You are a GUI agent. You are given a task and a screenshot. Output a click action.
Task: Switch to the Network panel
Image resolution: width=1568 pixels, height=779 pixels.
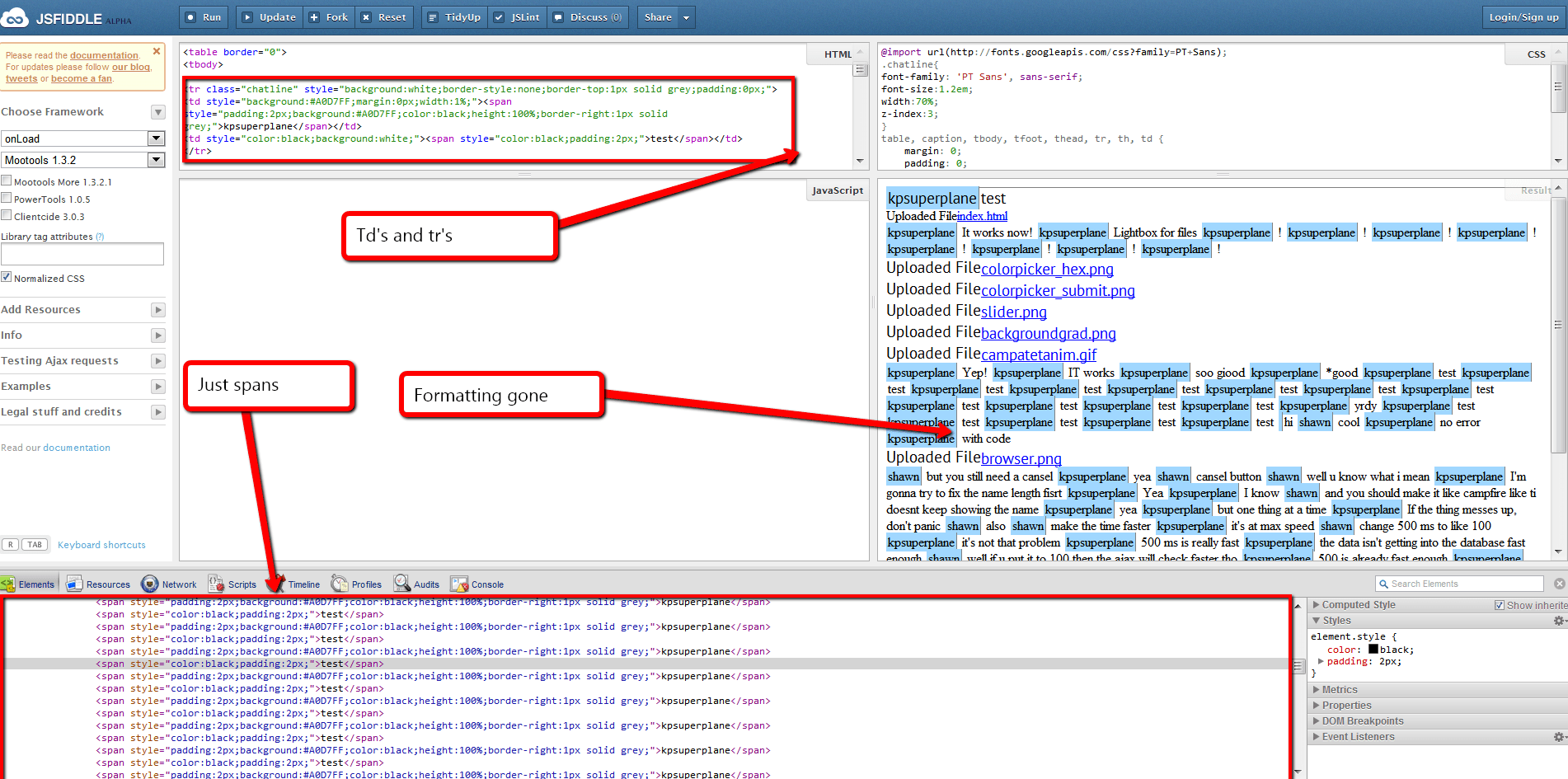pos(177,584)
